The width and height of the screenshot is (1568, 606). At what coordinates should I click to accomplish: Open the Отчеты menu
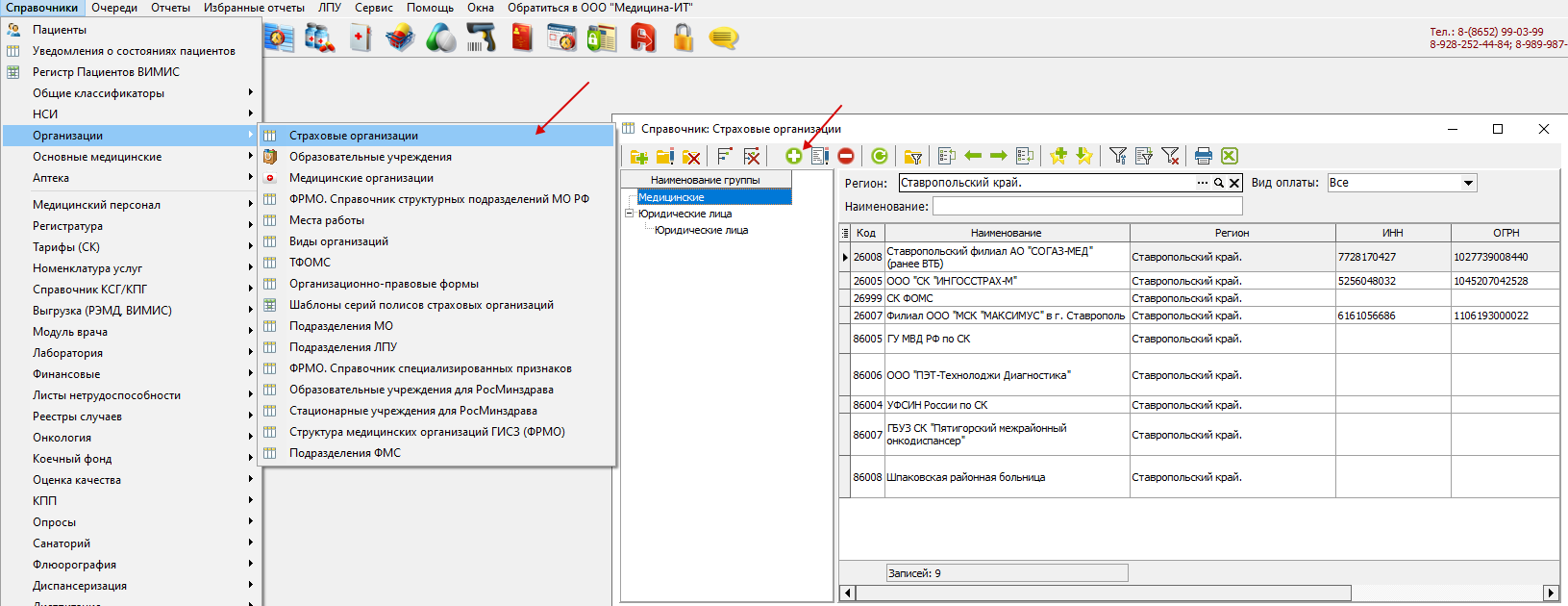point(170,8)
